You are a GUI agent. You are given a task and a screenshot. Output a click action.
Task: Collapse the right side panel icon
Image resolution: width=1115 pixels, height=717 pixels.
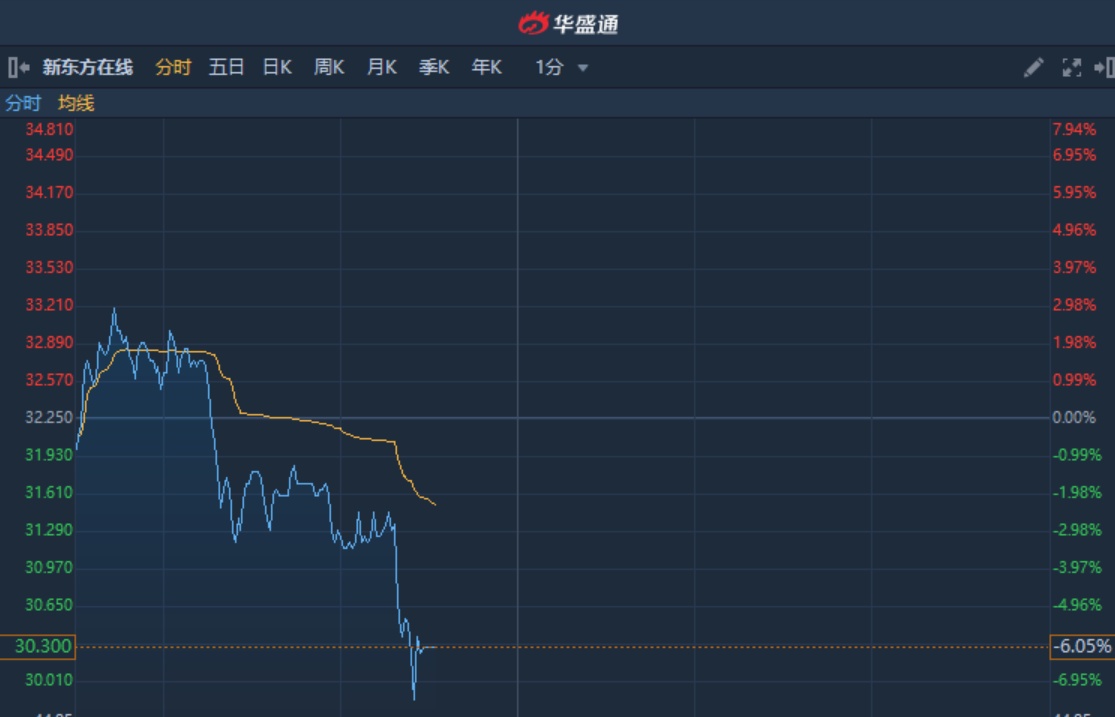click(1104, 68)
